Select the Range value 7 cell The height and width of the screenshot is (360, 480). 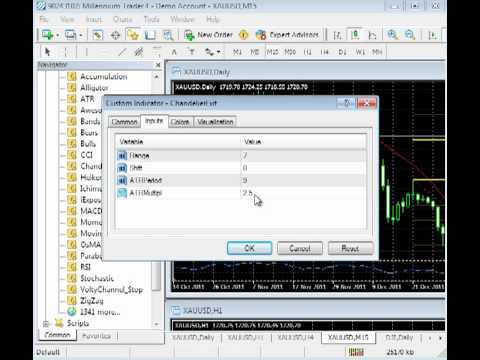click(303, 155)
